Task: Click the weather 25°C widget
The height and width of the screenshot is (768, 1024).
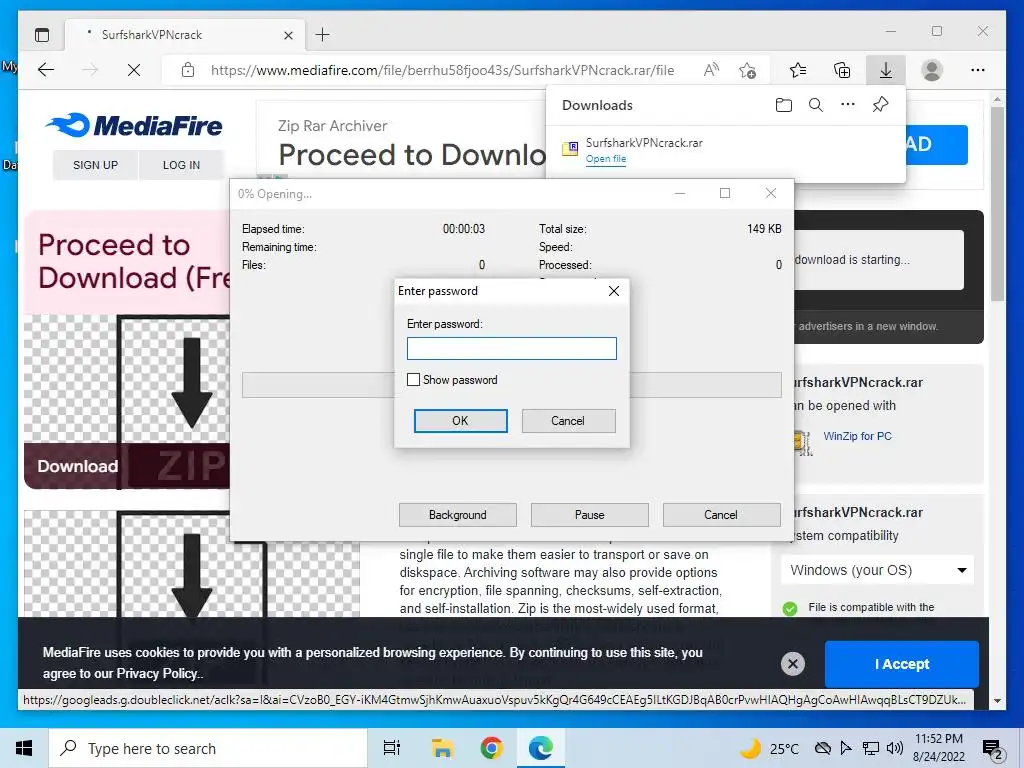Action: pos(769,748)
